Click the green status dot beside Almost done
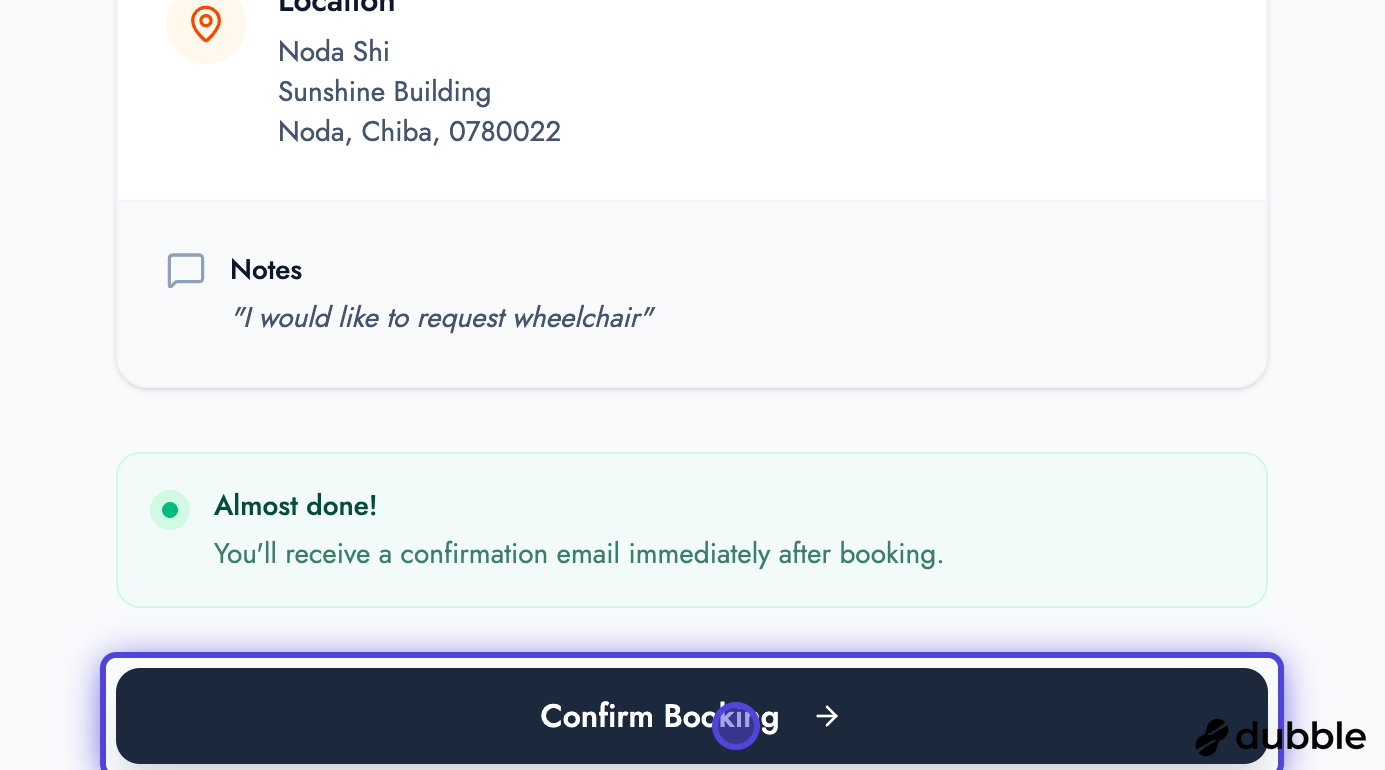 click(170, 510)
